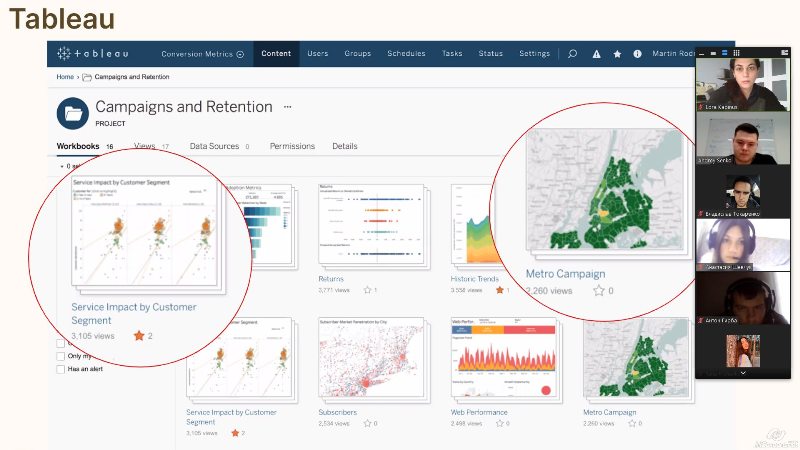
Task: Select participant wearing headphones video tile
Action: coord(743,244)
